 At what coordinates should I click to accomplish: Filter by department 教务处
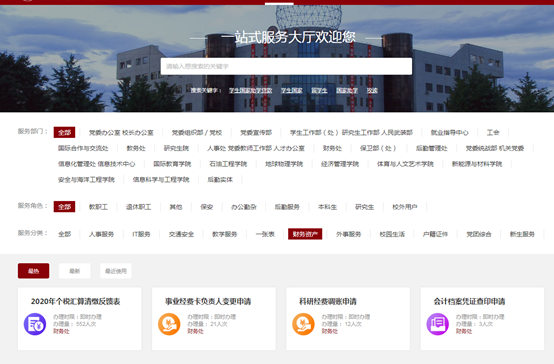(136, 148)
